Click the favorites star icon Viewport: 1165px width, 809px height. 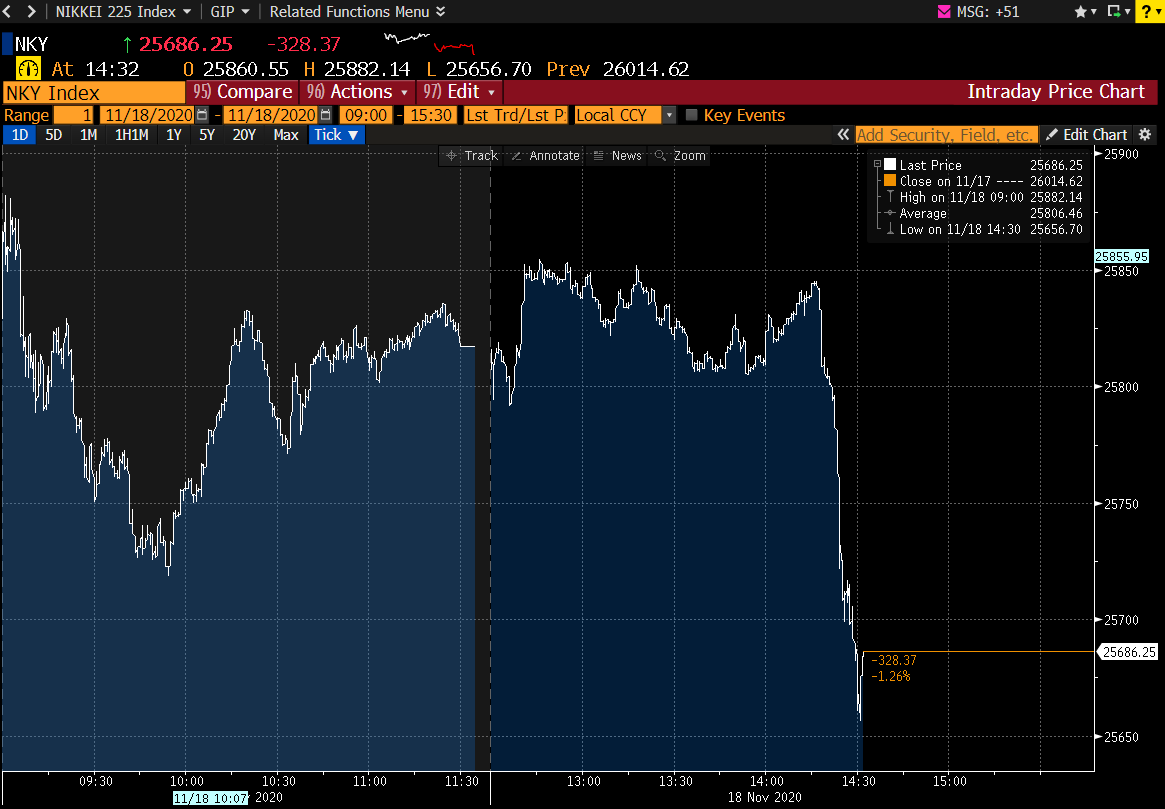(1080, 12)
